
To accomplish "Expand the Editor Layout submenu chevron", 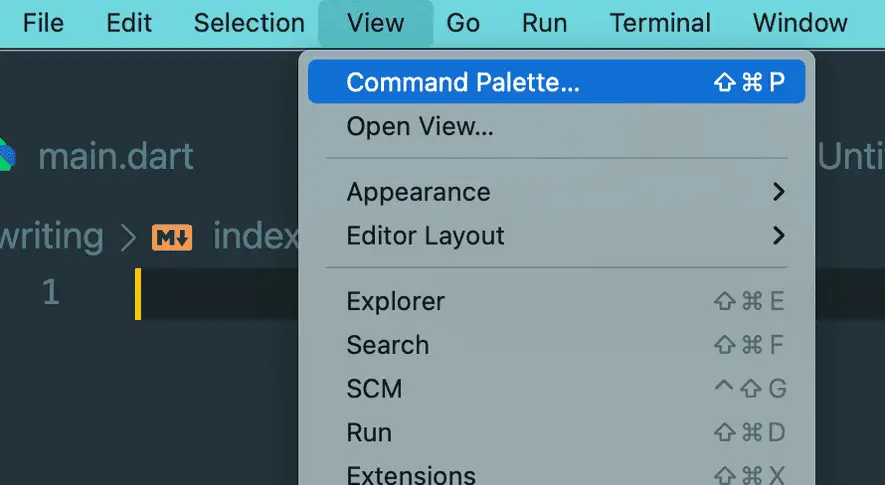I will (779, 235).
